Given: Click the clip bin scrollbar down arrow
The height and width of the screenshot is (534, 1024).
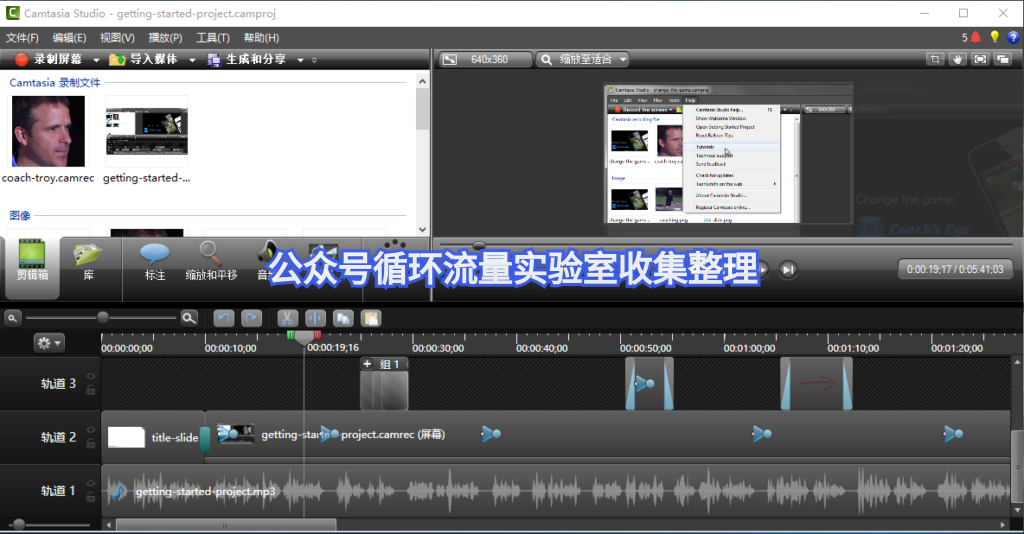Looking at the screenshot, I should [x=423, y=229].
